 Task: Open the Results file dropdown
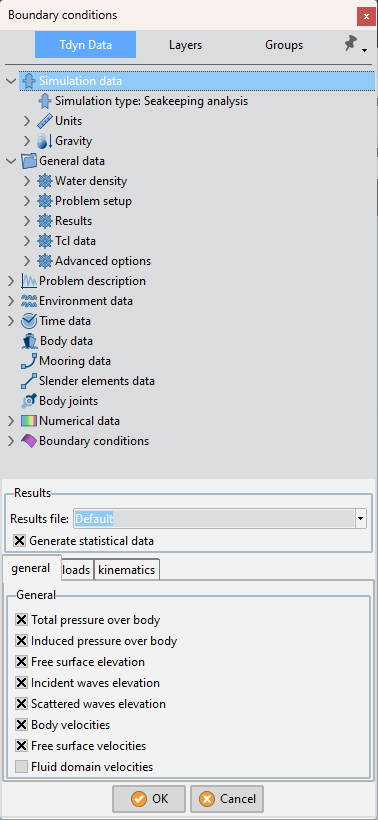[361, 519]
